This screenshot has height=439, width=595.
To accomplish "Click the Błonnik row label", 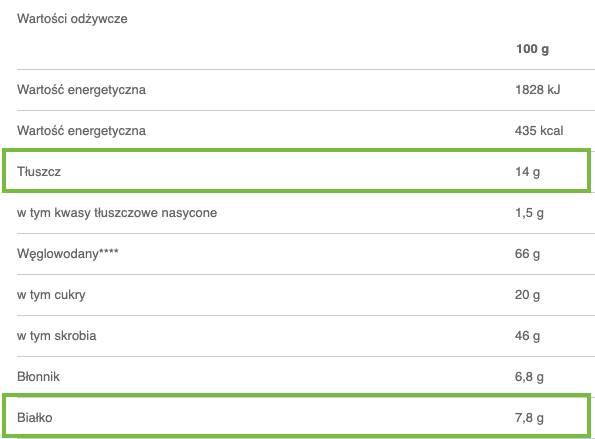I will coord(38,377).
